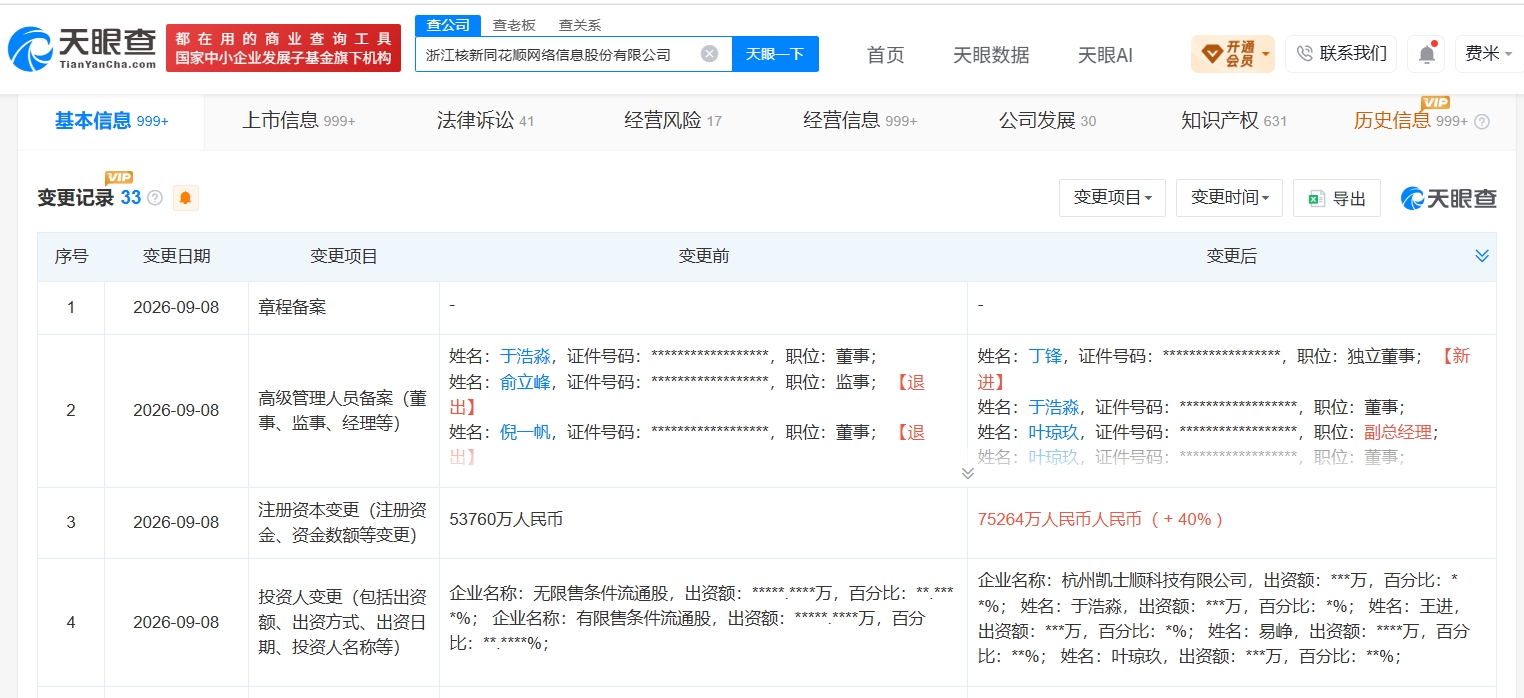Go to 首页 in top navigation
1524x698 pixels.
[885, 55]
